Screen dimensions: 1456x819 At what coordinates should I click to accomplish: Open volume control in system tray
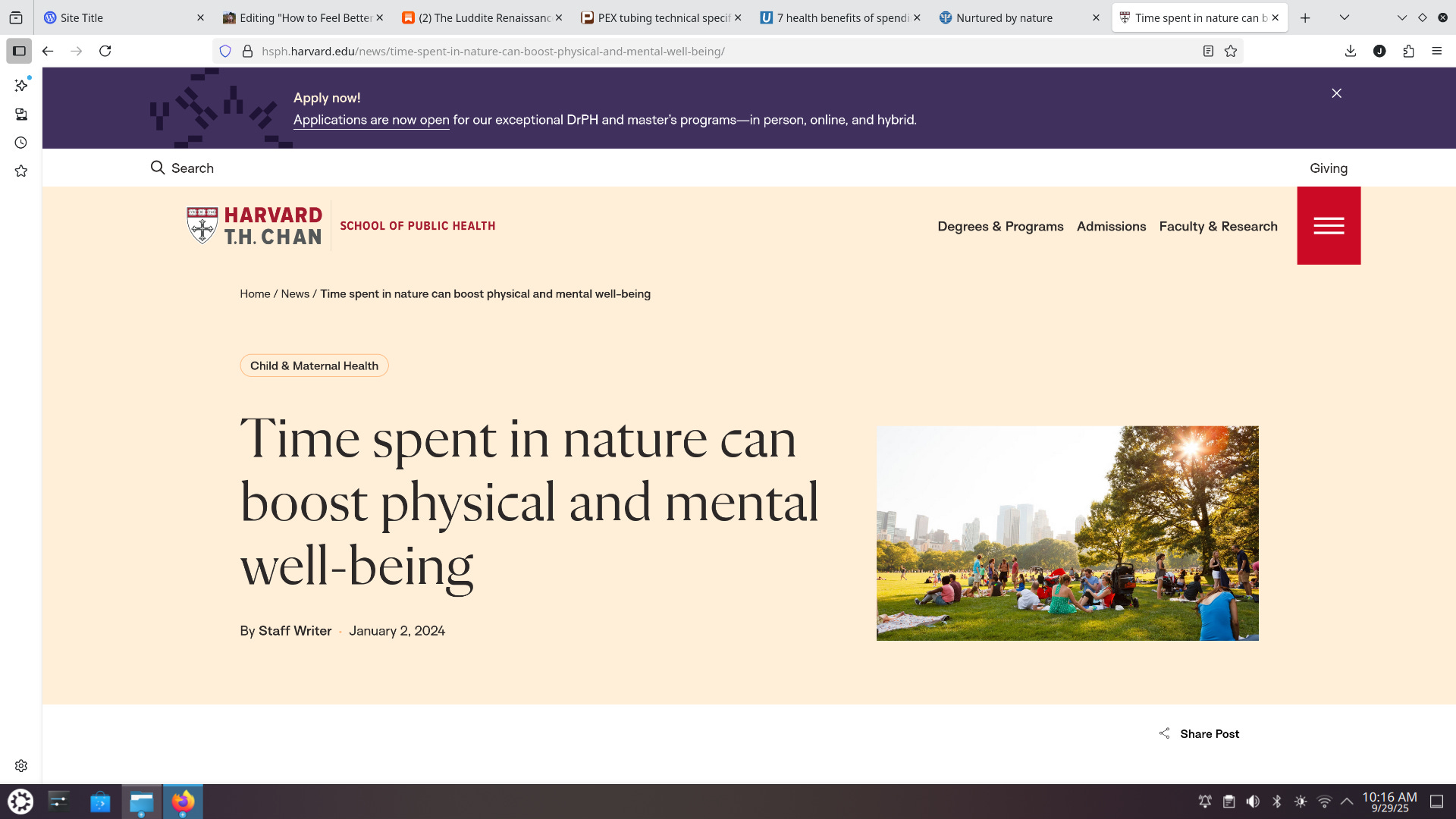pos(1253,802)
